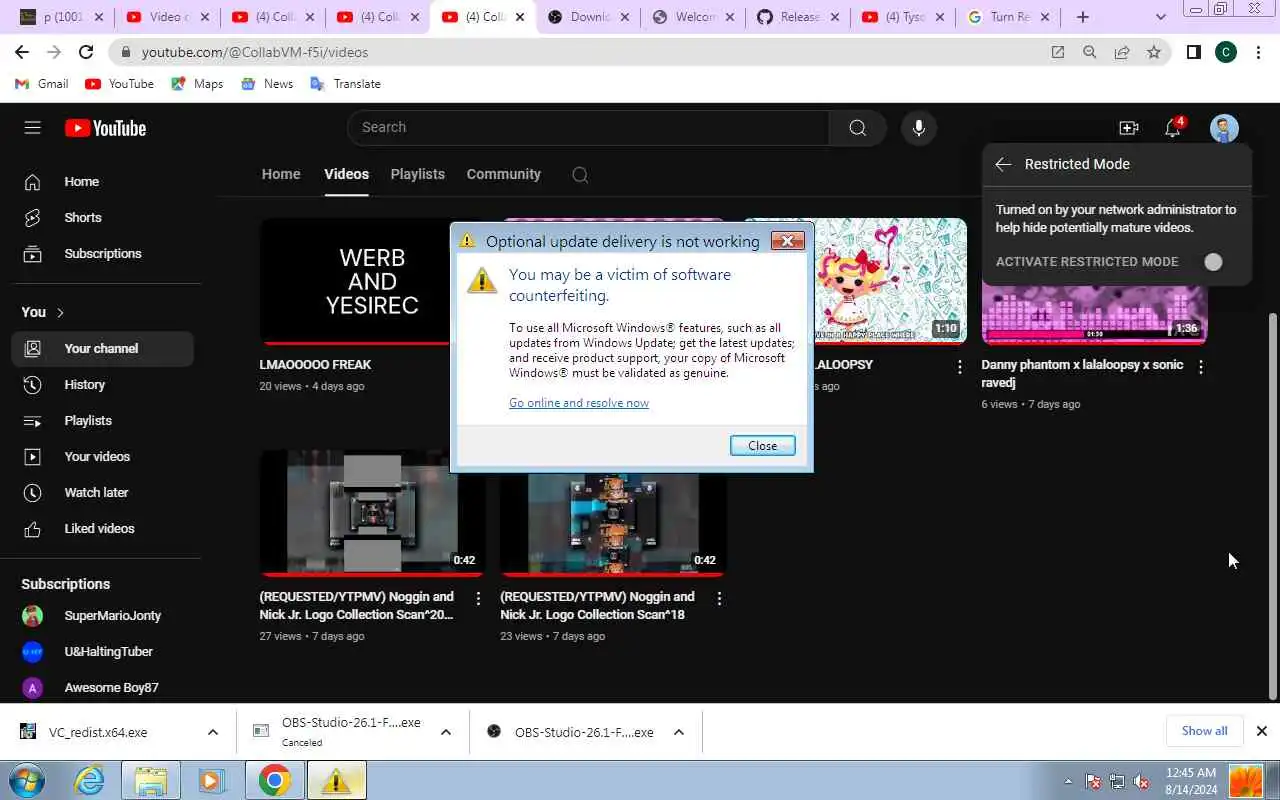Open Gmail bookmark
This screenshot has width=1280, height=800.
[x=42, y=84]
